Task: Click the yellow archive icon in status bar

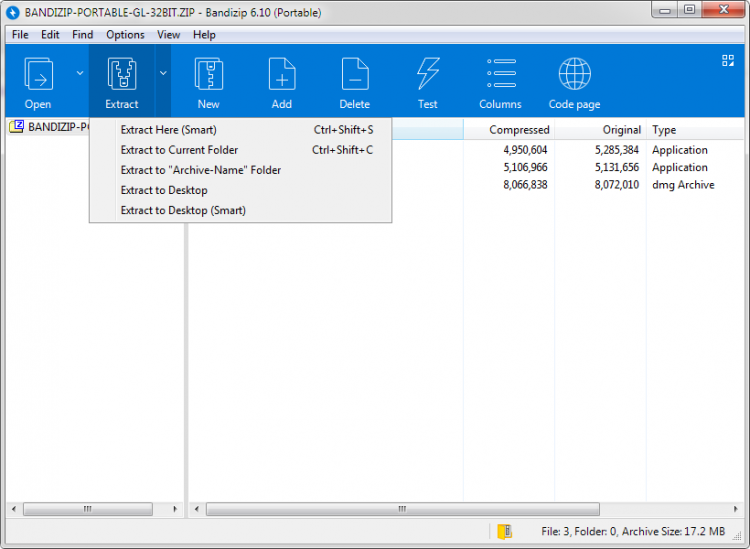Action: (x=504, y=531)
